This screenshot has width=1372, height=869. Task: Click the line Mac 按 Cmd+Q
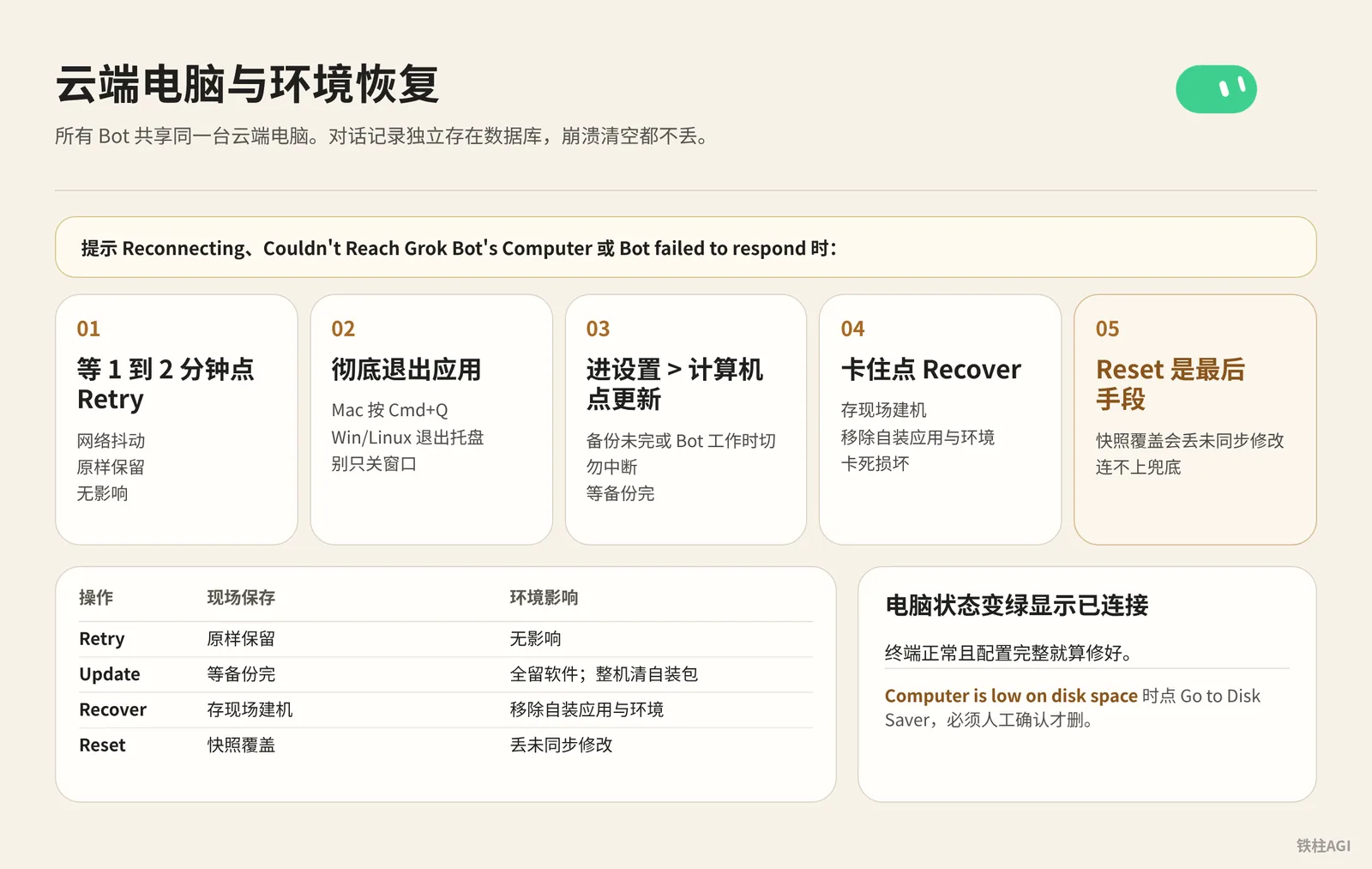point(390,410)
